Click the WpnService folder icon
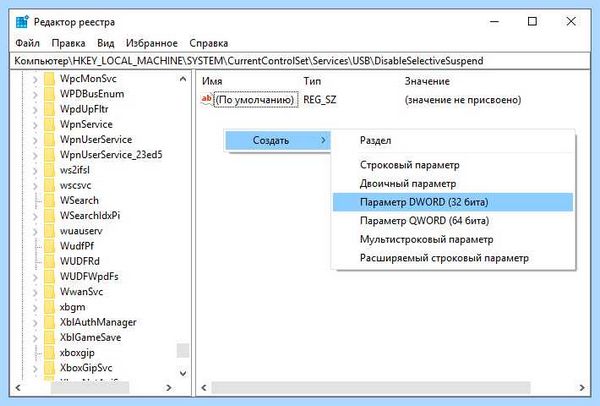Image resolution: width=600 pixels, height=406 pixels. [49, 124]
